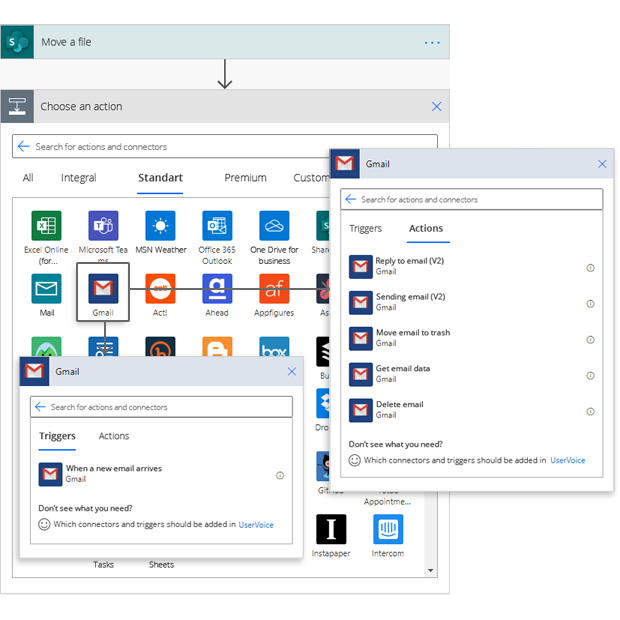Screen dimensions: 620x620
Task: Click the Mail connector icon
Action: pyautogui.click(x=46, y=289)
